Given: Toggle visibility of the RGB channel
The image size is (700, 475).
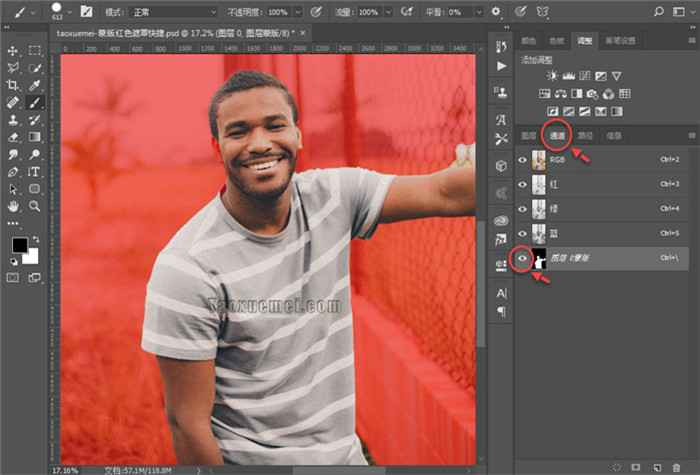Looking at the screenshot, I should 523,160.
